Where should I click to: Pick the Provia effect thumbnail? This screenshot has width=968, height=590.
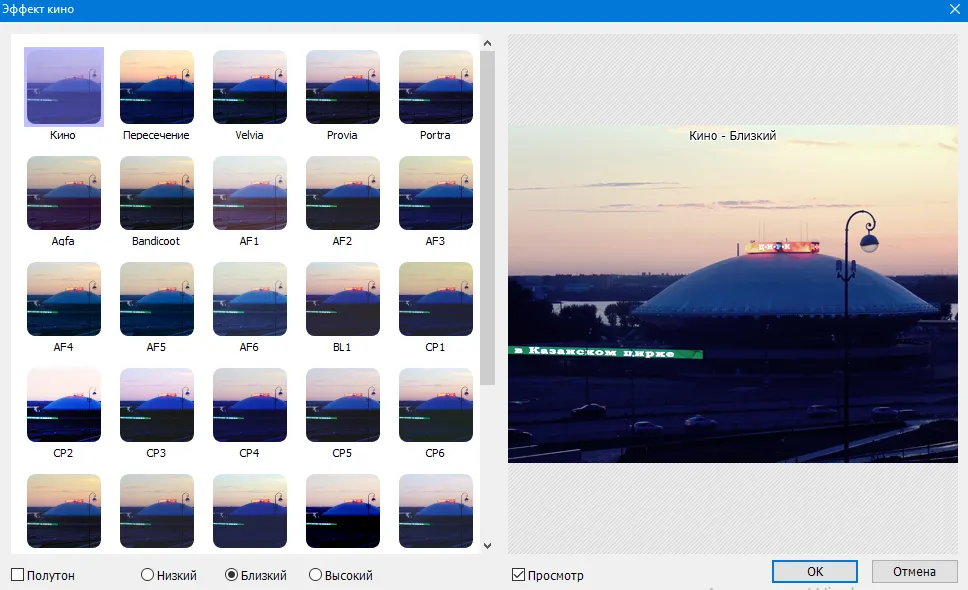pos(343,87)
